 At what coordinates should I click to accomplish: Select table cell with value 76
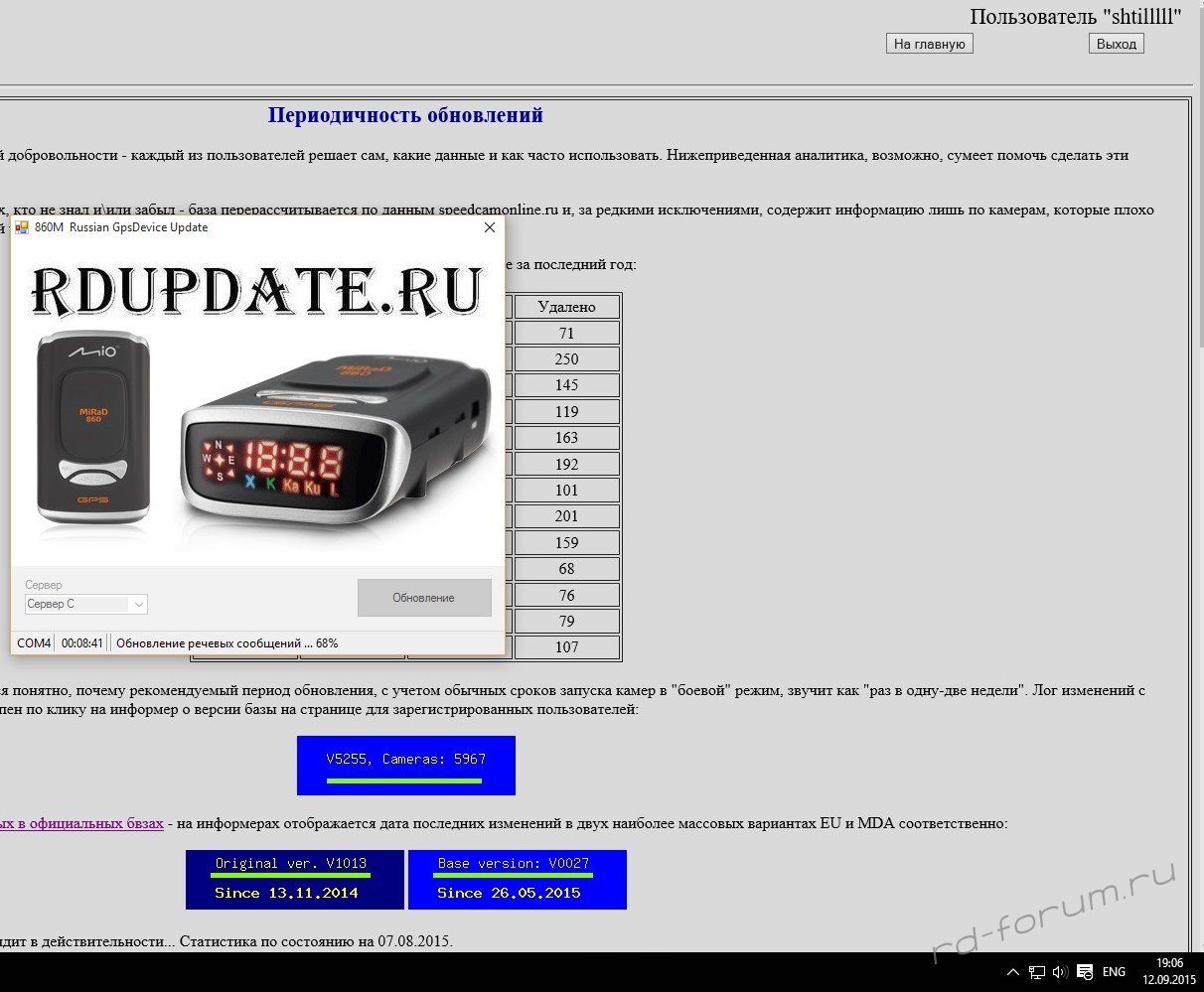pos(567,595)
